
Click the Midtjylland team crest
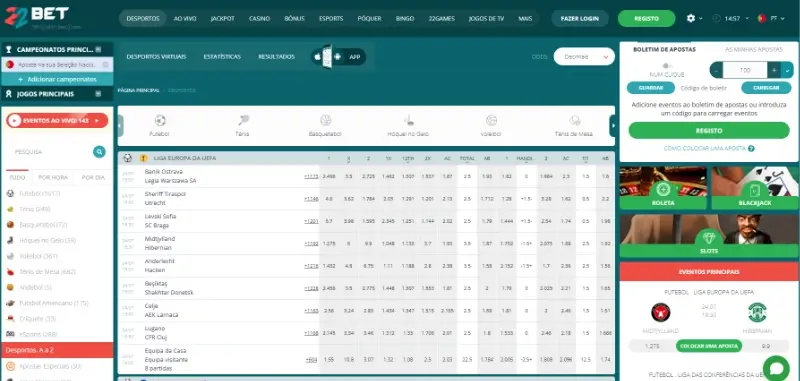click(x=661, y=312)
